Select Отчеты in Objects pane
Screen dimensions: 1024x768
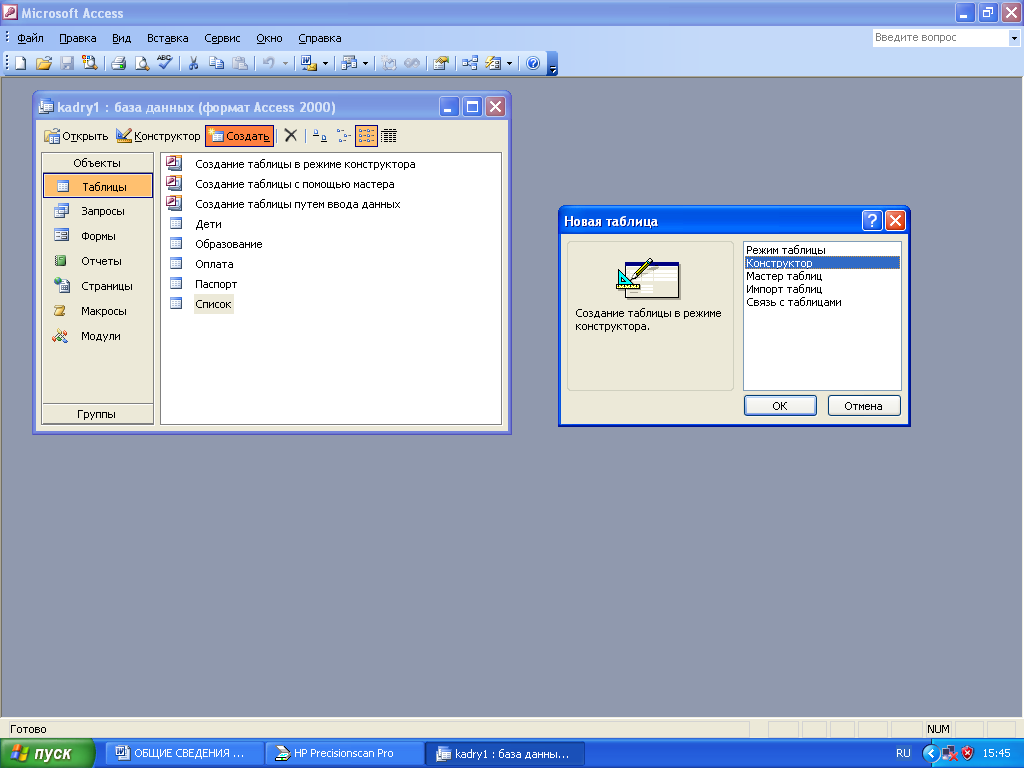(98, 261)
